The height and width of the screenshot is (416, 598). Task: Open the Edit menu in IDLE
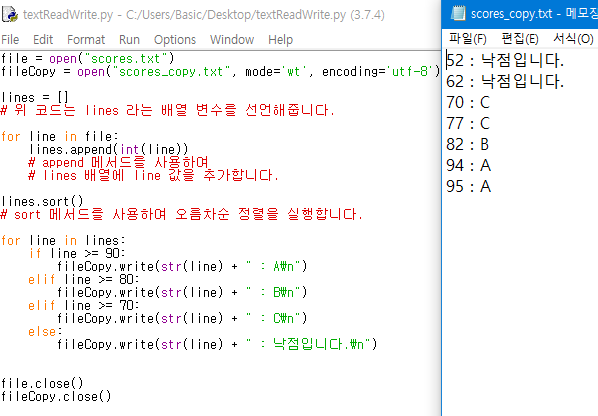(x=43, y=40)
